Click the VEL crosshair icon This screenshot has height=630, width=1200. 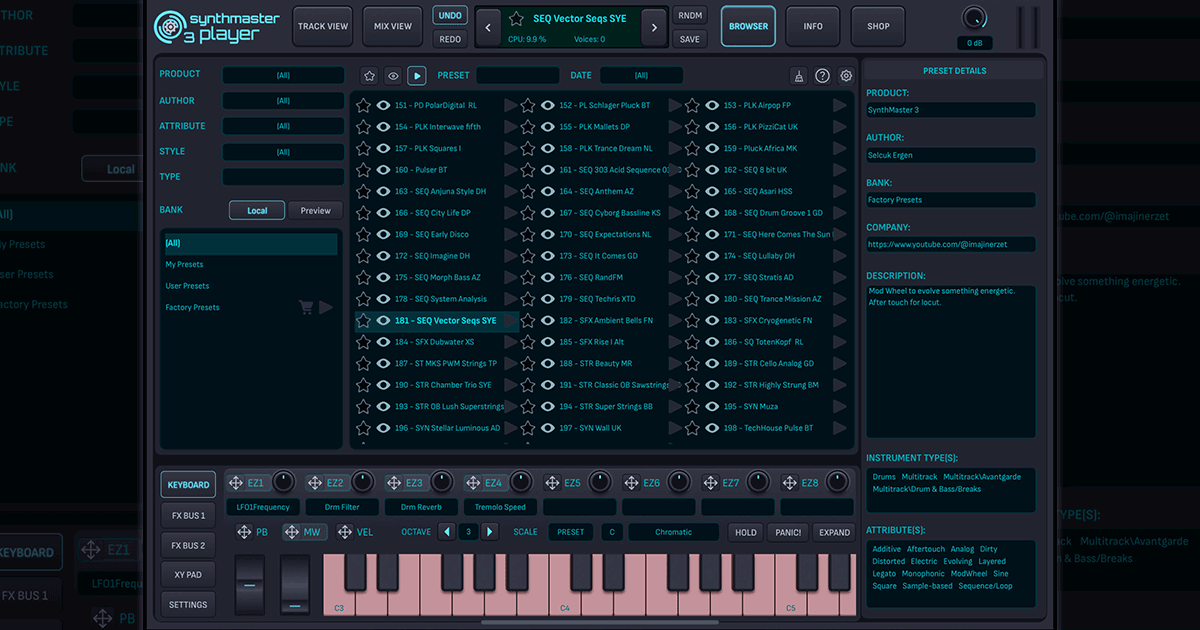pyautogui.click(x=344, y=532)
